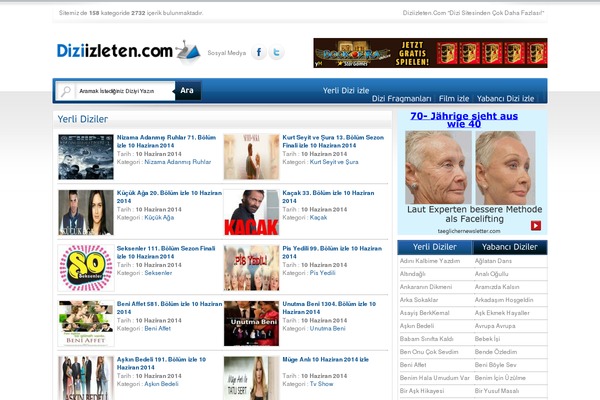
Task: Click the Unutma Beni thumbnail image
Action: 251,323
